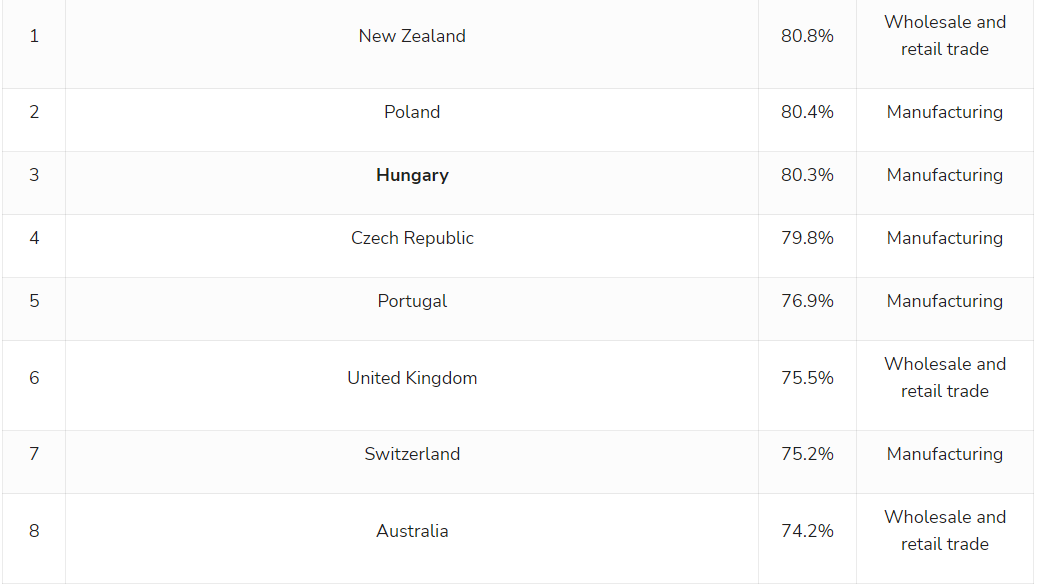
Task: Select the Czech Republic cell
Action: [412, 238]
